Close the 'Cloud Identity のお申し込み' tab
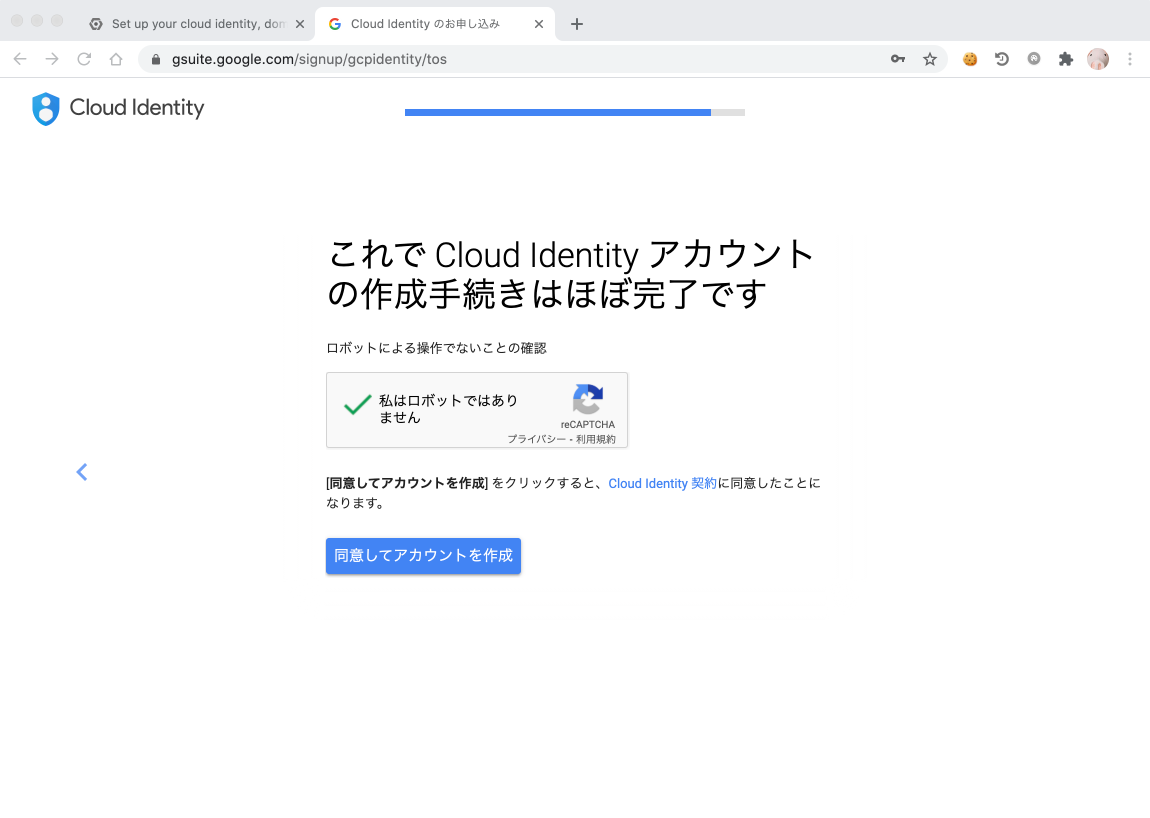 click(539, 24)
